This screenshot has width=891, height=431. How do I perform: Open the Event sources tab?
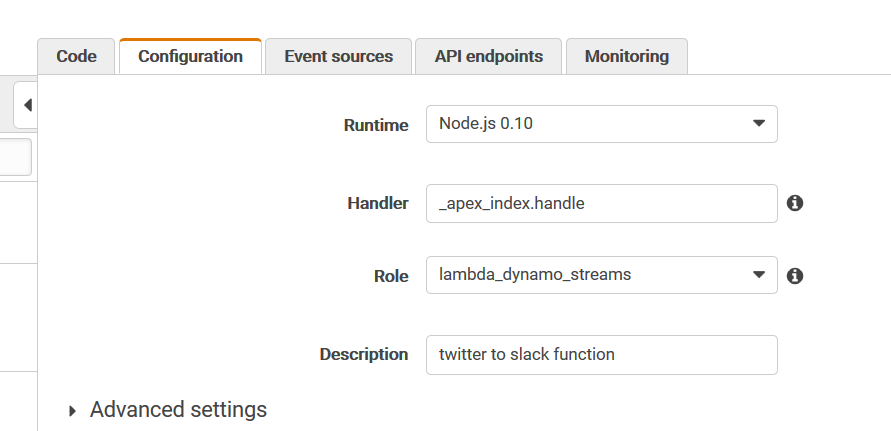click(338, 56)
